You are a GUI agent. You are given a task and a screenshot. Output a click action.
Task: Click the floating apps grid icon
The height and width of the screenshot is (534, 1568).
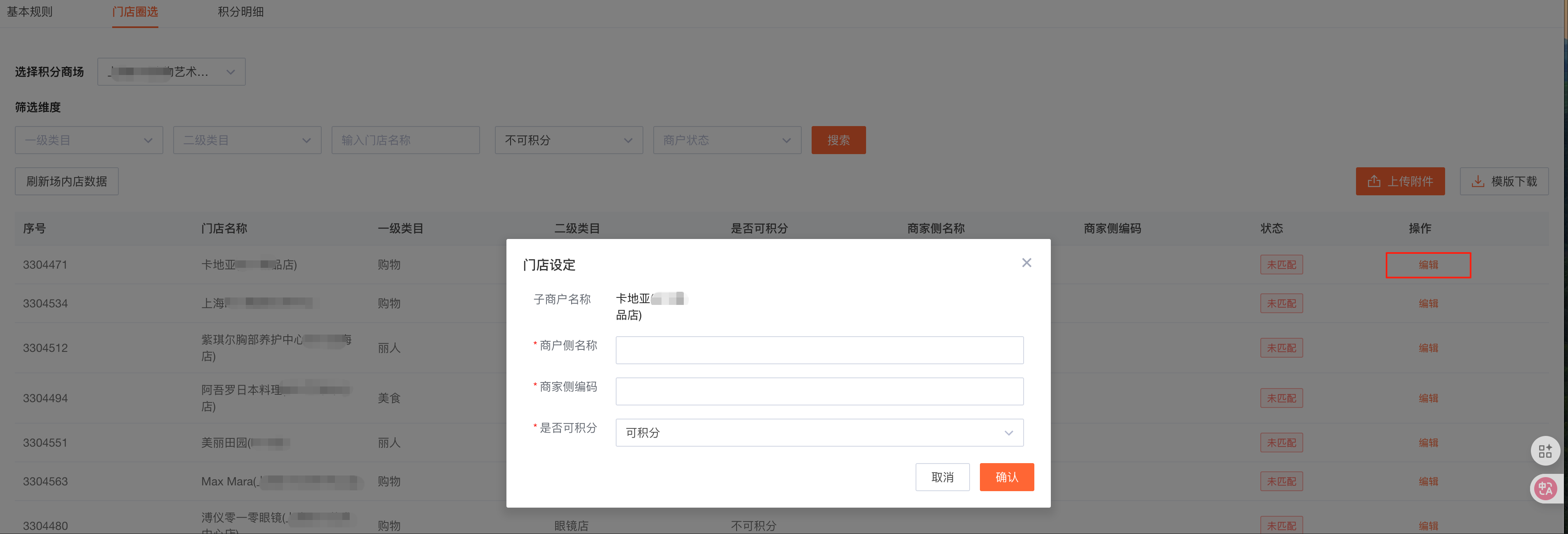click(1545, 451)
